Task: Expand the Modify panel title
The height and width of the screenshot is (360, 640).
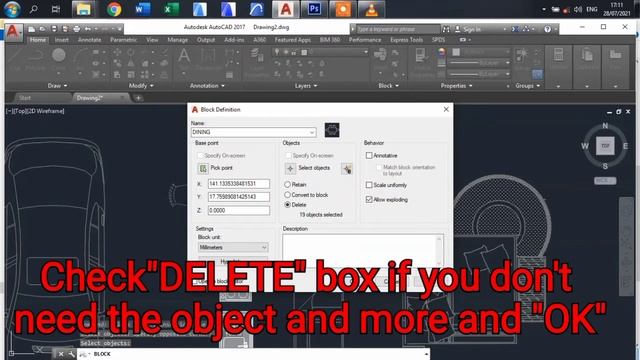Action: (141, 86)
